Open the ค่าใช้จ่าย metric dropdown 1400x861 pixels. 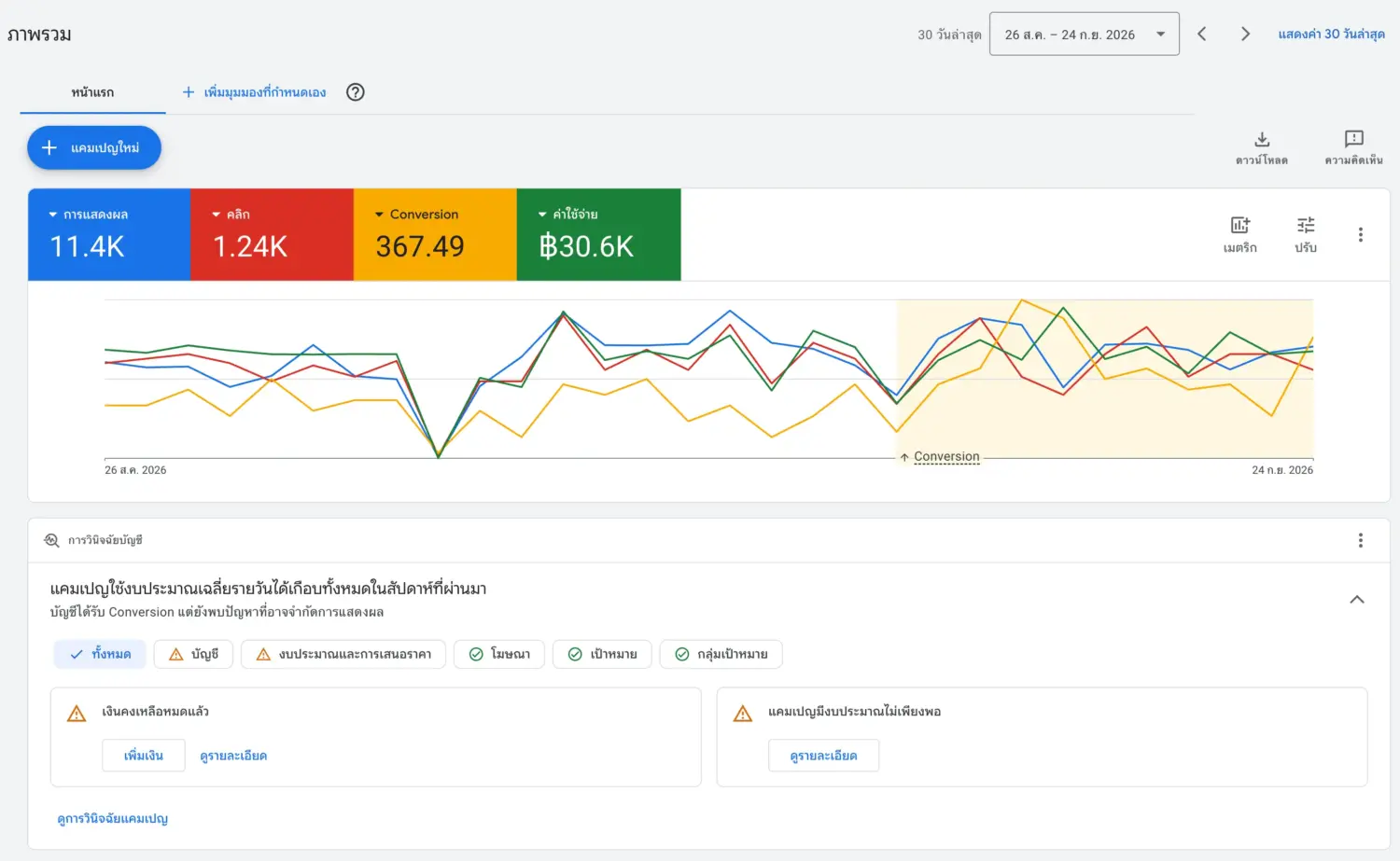567,215
